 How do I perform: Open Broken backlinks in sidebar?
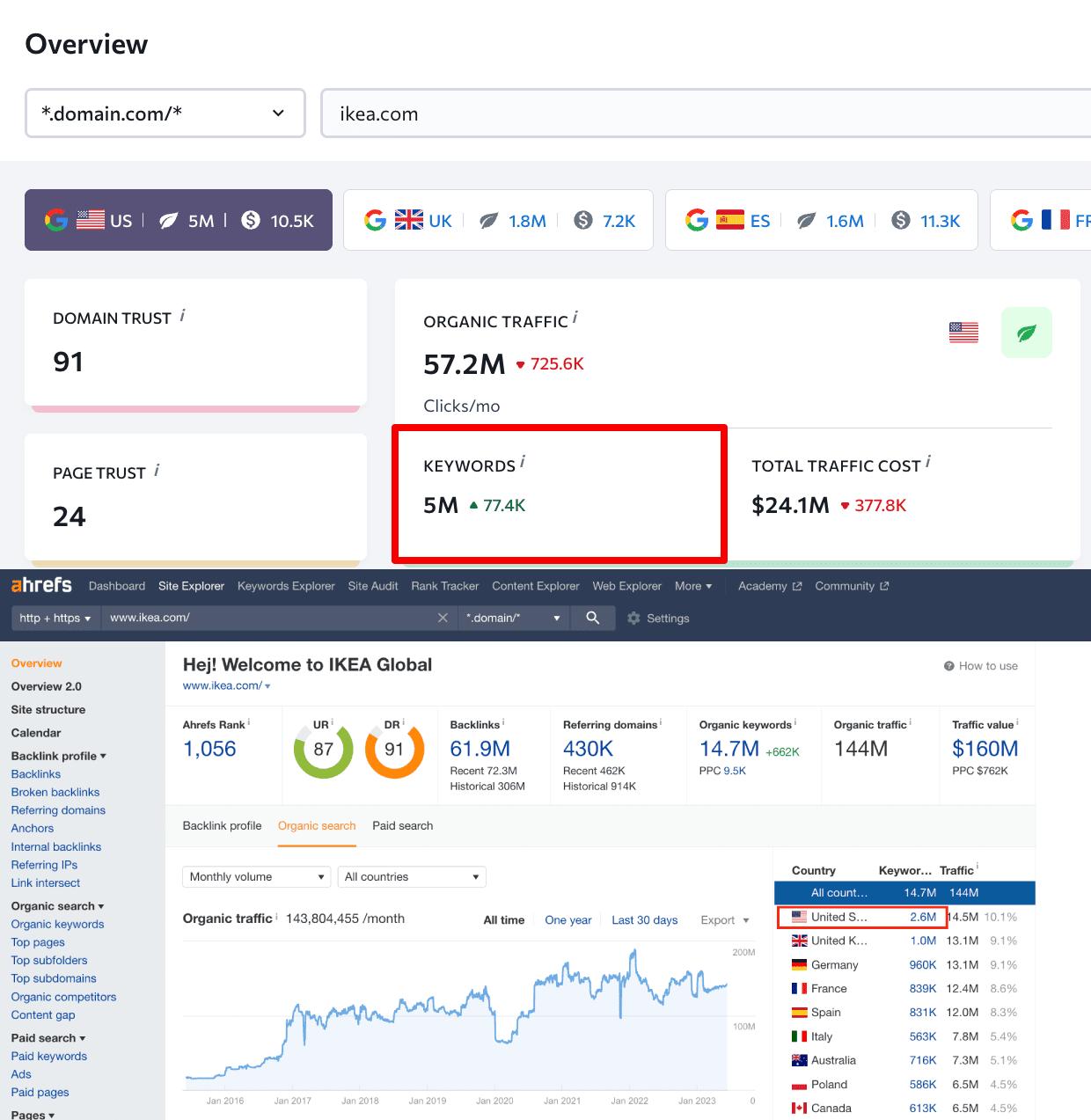point(55,792)
